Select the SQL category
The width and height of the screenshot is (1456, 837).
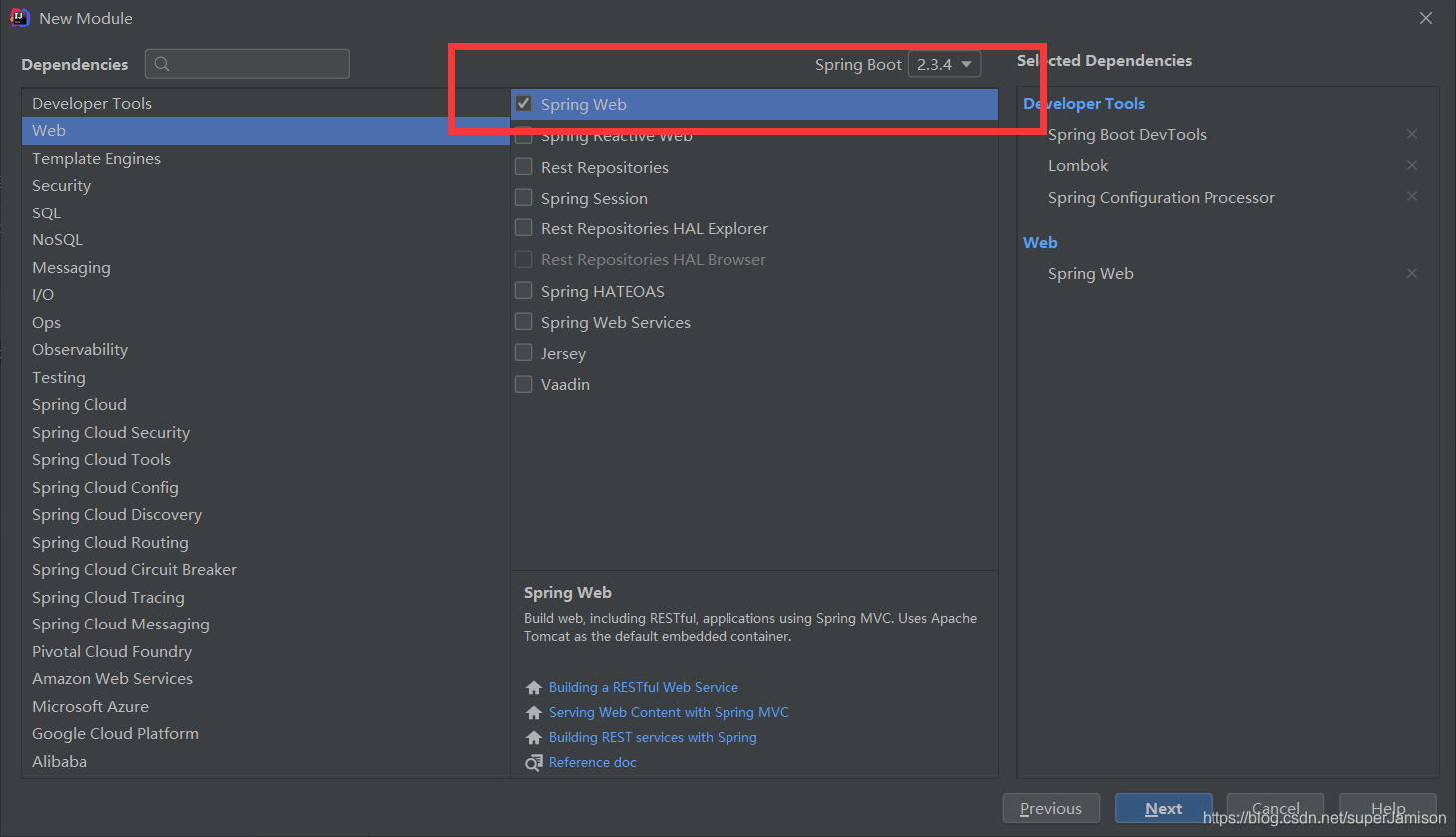[265, 212]
